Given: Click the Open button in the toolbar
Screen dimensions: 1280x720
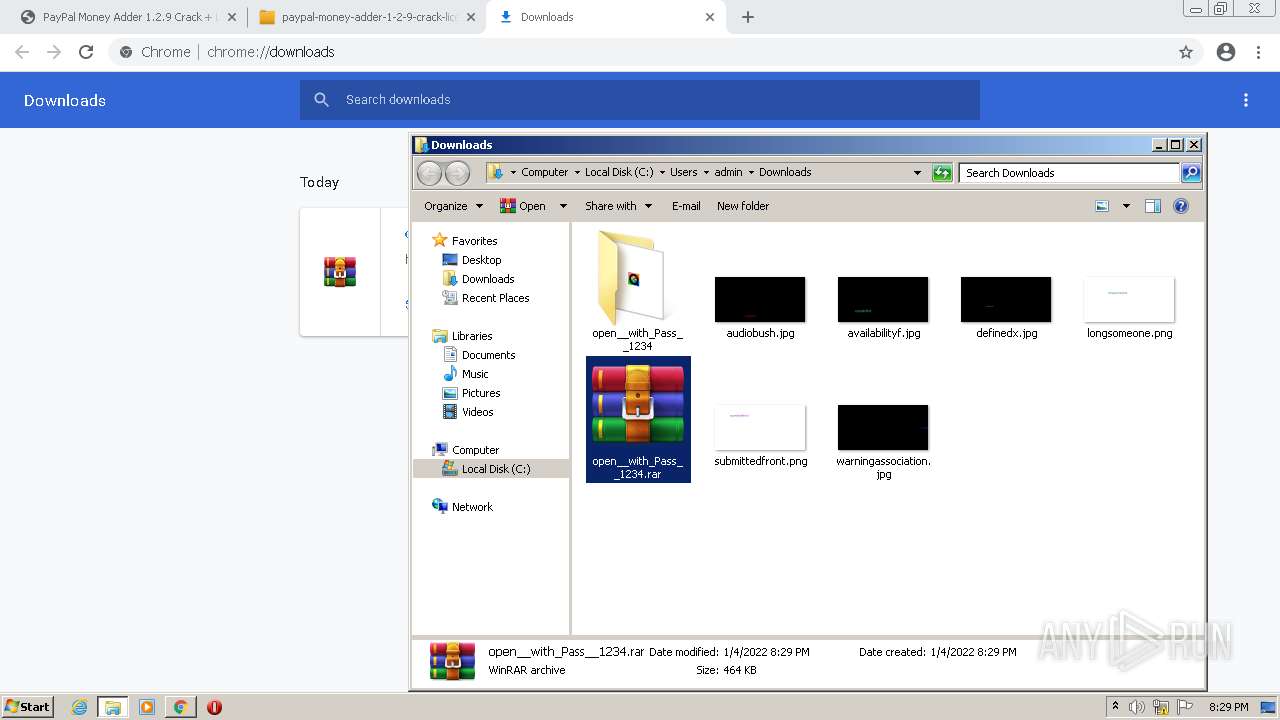Looking at the screenshot, I should coord(523,206).
